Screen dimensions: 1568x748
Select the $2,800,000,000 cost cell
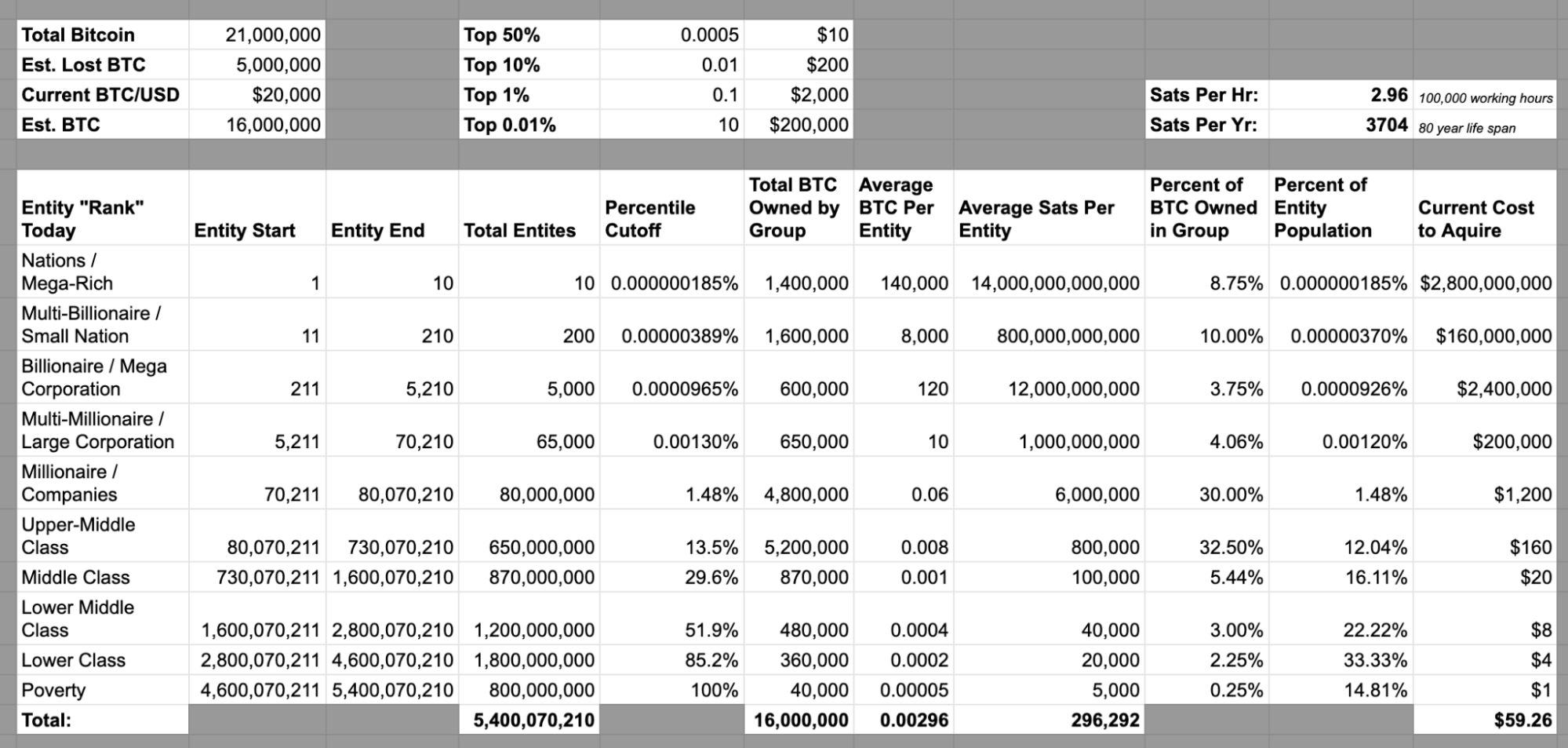point(1485,283)
